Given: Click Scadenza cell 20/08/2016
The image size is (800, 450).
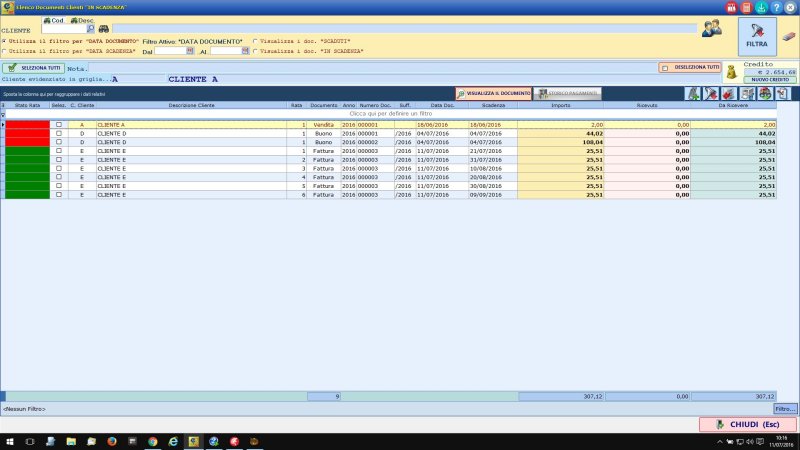Looking at the screenshot, I should point(493,177).
